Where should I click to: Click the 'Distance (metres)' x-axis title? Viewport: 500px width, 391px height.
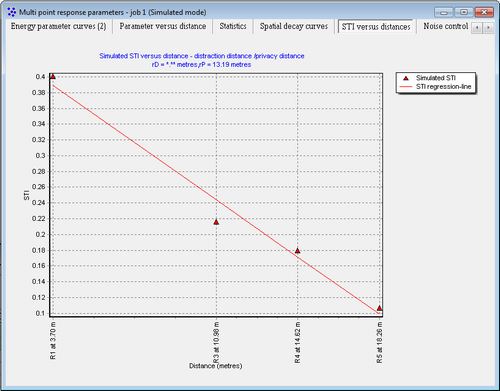point(216,366)
